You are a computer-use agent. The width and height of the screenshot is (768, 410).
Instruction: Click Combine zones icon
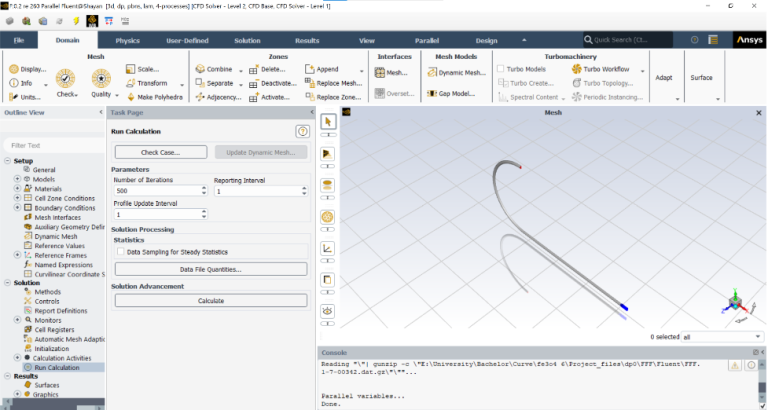pos(200,69)
